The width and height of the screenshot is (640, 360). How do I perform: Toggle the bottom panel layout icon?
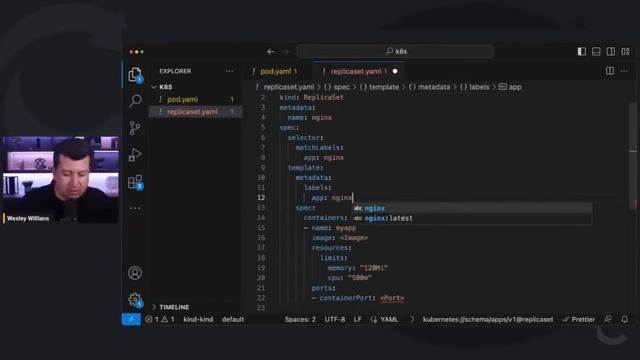596,51
